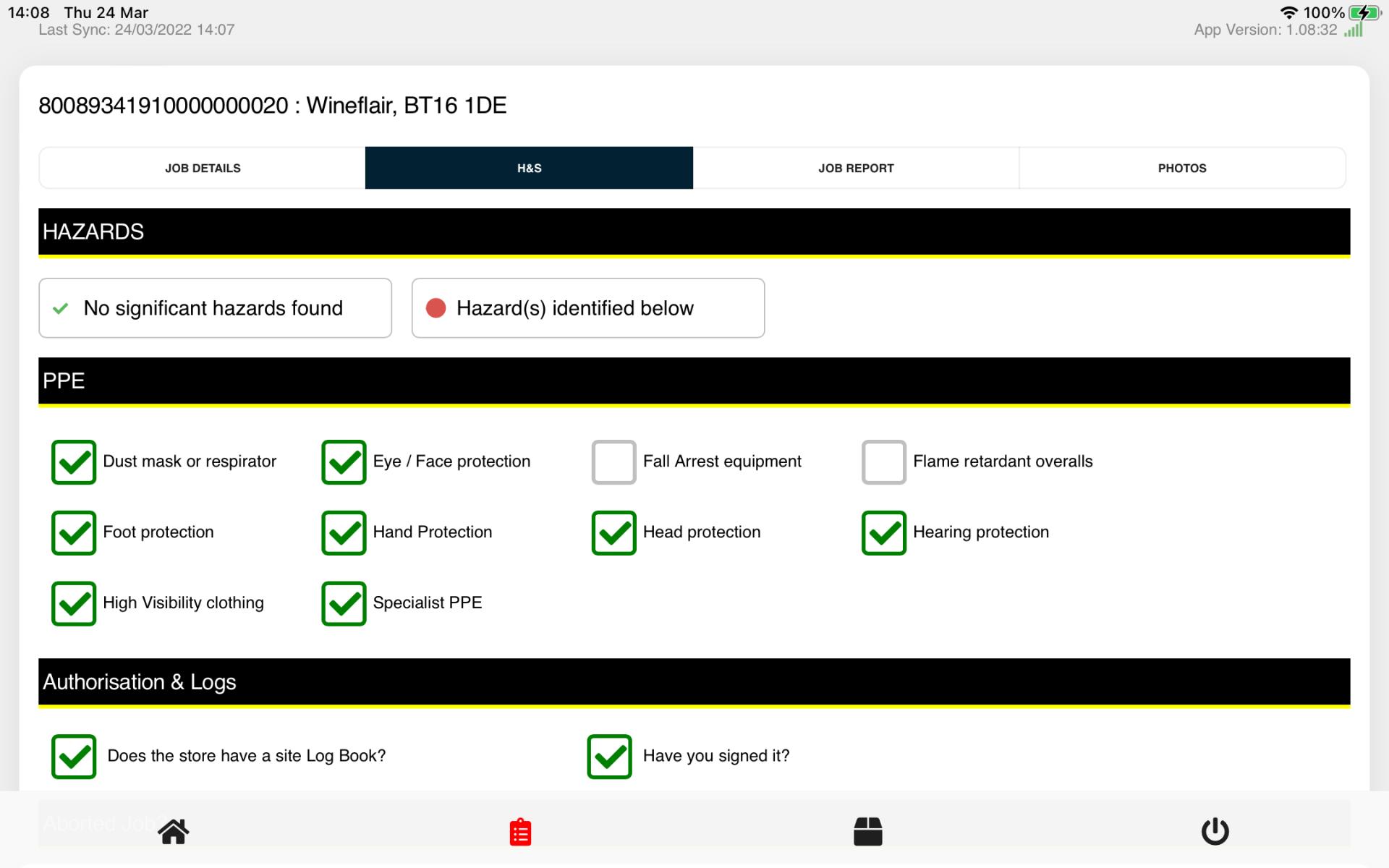Open the red clipboard jobs icon
This screenshot has height=868, width=1389.
[x=520, y=832]
